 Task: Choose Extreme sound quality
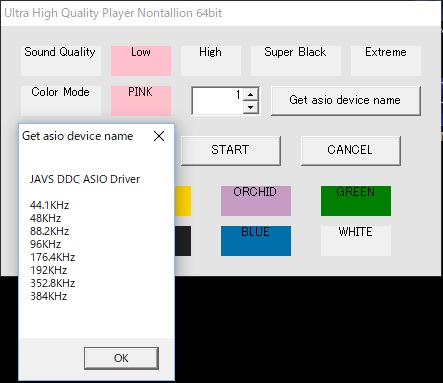click(386, 61)
